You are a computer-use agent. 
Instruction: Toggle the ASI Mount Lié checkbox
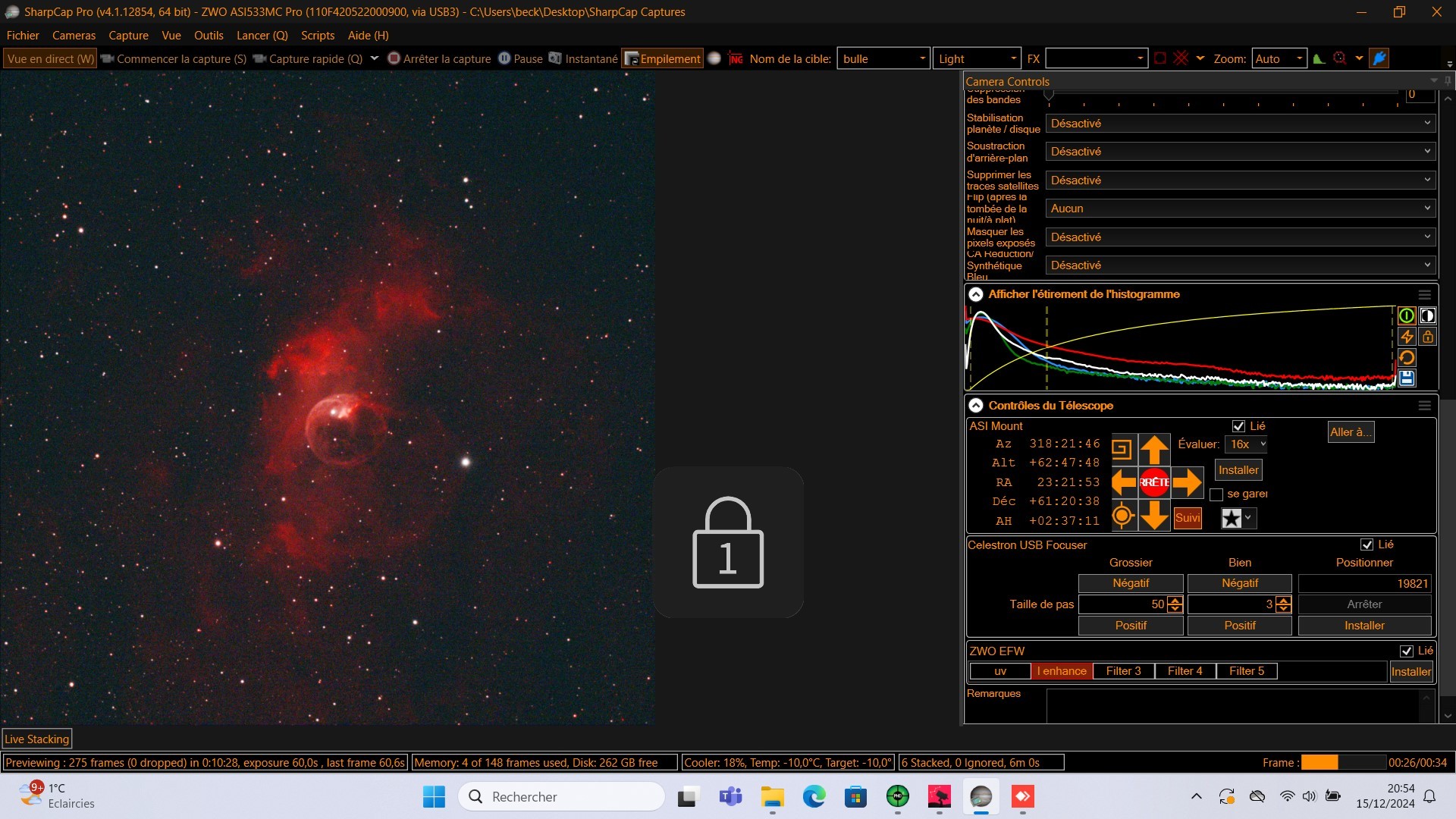[x=1239, y=426]
